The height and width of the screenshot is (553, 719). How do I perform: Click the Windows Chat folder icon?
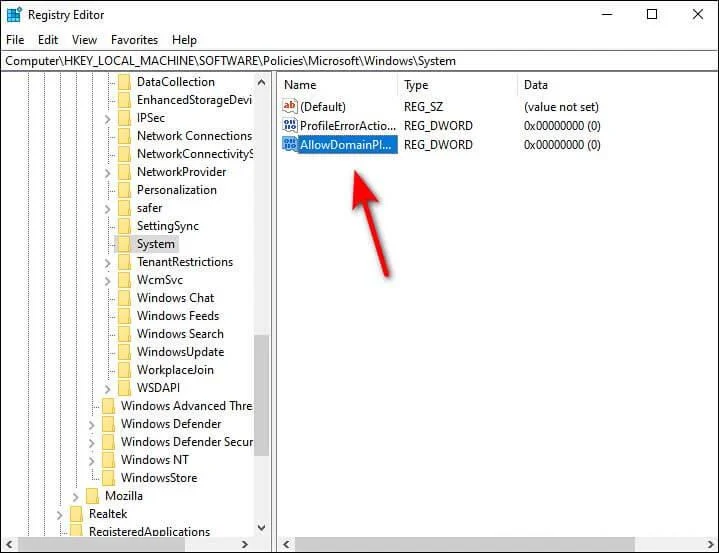[x=124, y=298]
